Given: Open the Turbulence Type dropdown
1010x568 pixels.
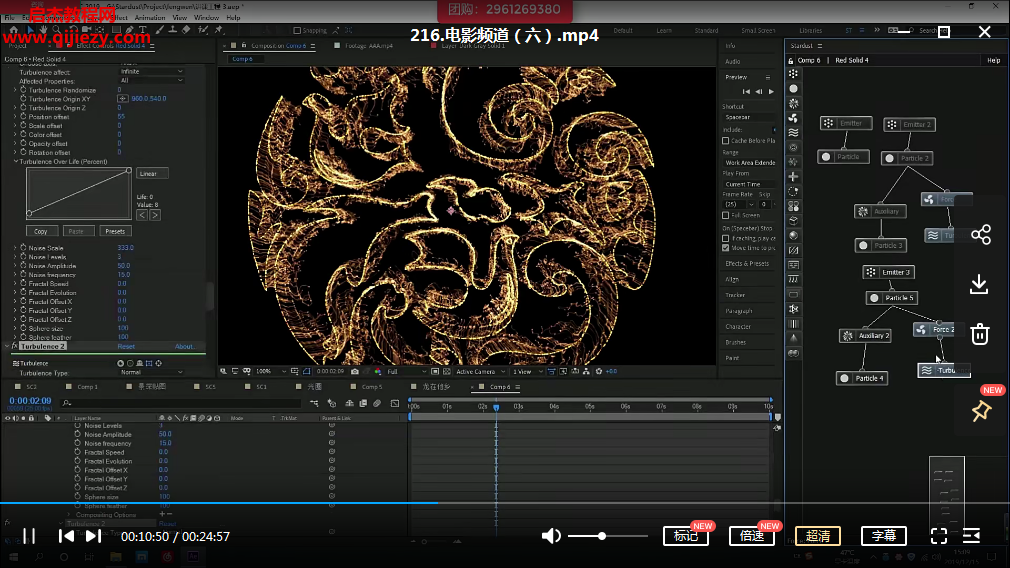Looking at the screenshot, I should pyautogui.click(x=151, y=372).
